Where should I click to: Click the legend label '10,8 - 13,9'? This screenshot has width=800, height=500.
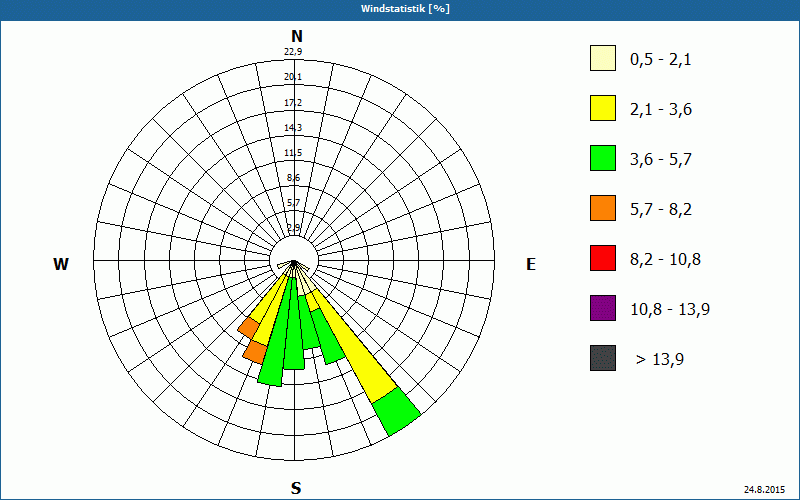coord(670,310)
